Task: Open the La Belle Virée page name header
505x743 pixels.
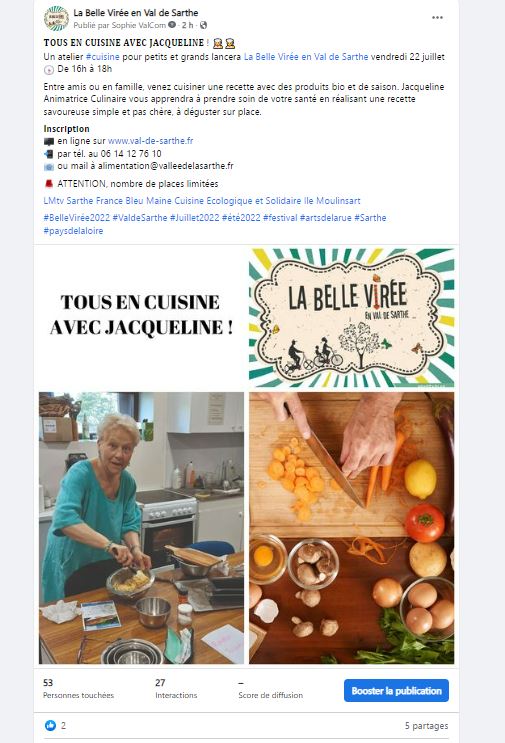Action: (135, 13)
